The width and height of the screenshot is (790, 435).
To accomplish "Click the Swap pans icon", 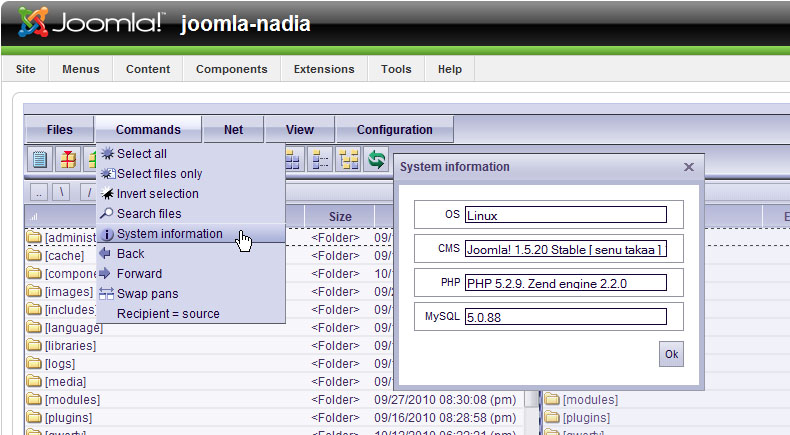I will 106,293.
